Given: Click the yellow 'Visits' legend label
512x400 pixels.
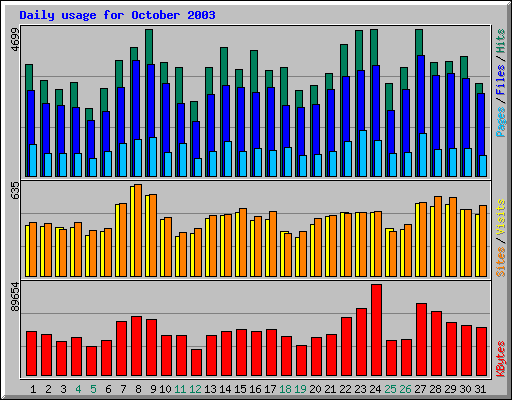Looking at the screenshot, I should tap(501, 218).
